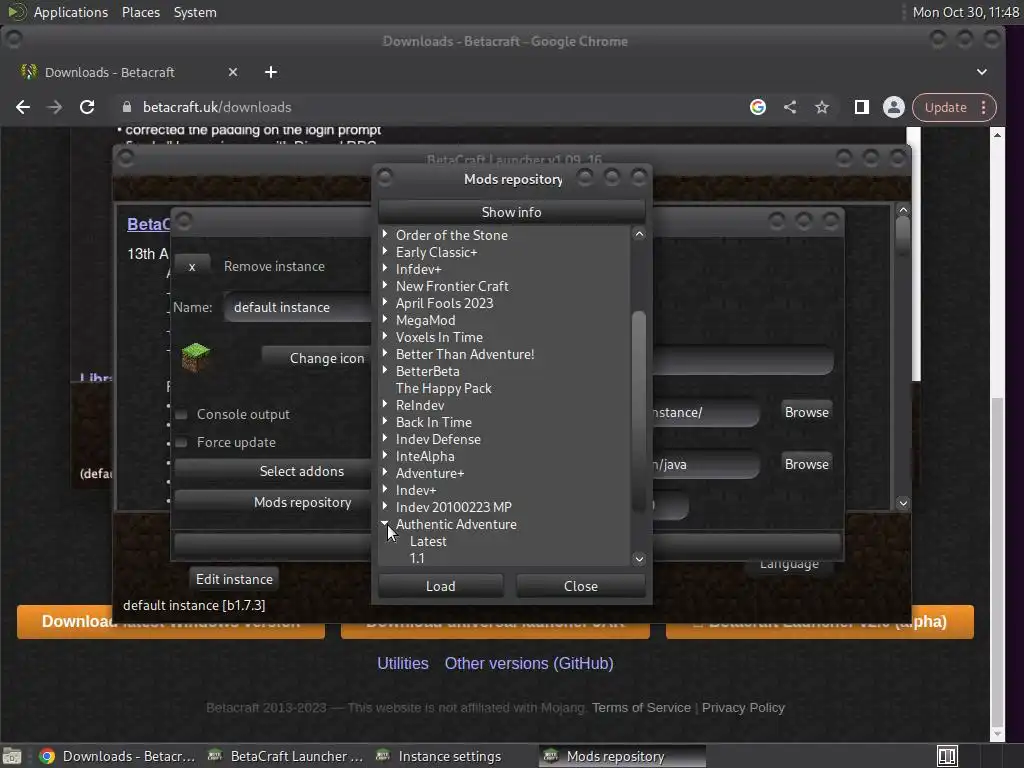
Task: Switch to Downloads - Betacraft taskbar item
Action: click(118, 756)
